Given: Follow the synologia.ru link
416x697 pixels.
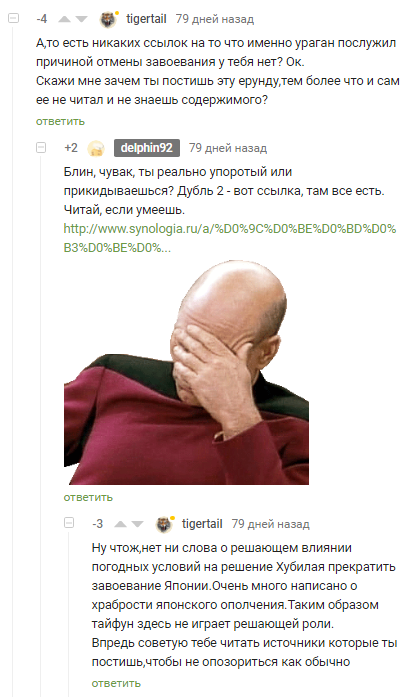Looking at the screenshot, I should click(230, 238).
